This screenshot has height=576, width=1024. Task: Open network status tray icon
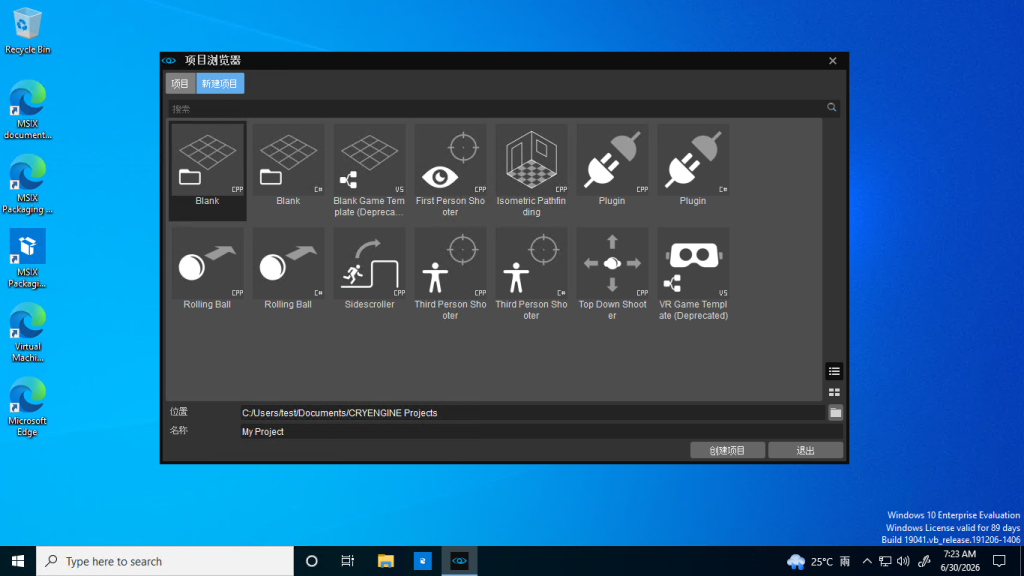point(885,561)
